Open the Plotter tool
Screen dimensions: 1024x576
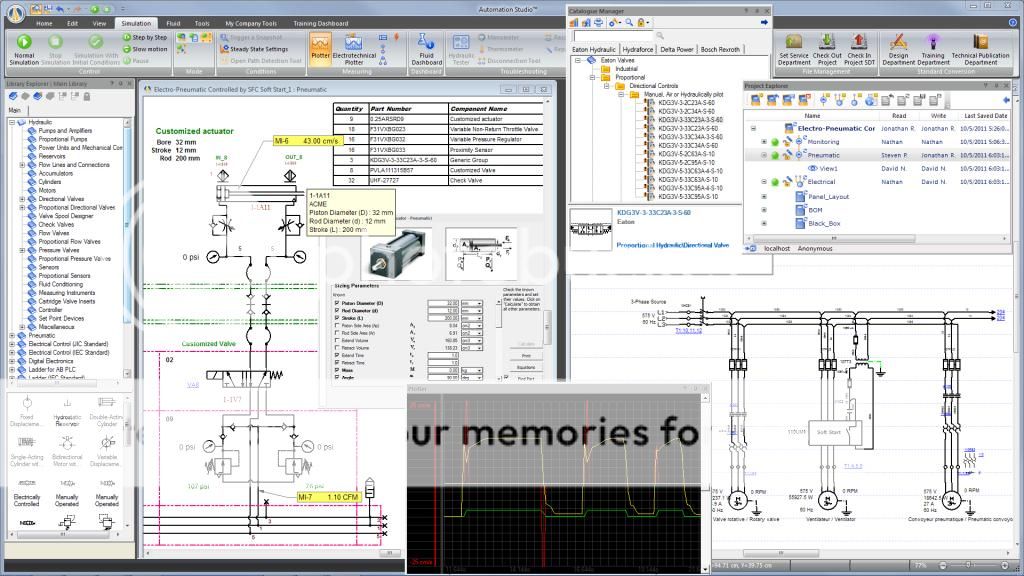(320, 46)
